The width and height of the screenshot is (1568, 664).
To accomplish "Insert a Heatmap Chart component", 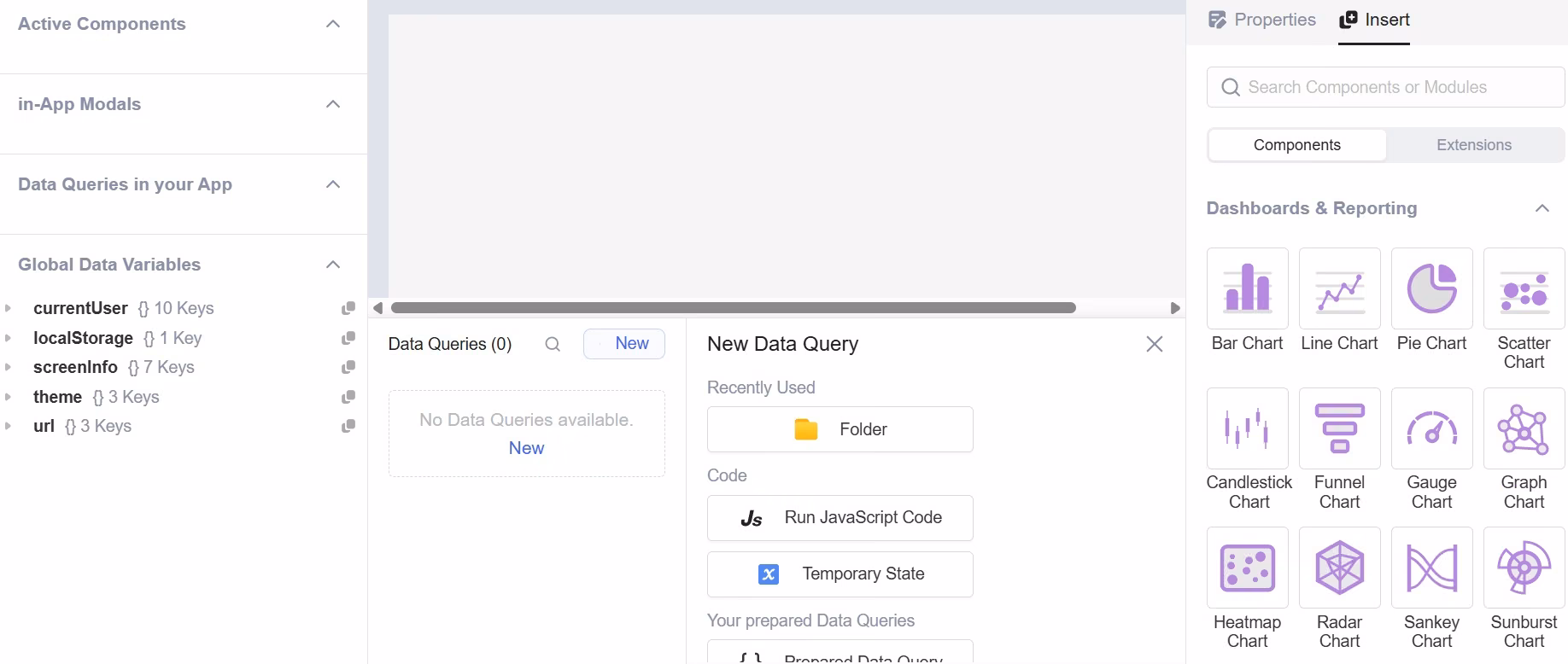I will 1247,568.
